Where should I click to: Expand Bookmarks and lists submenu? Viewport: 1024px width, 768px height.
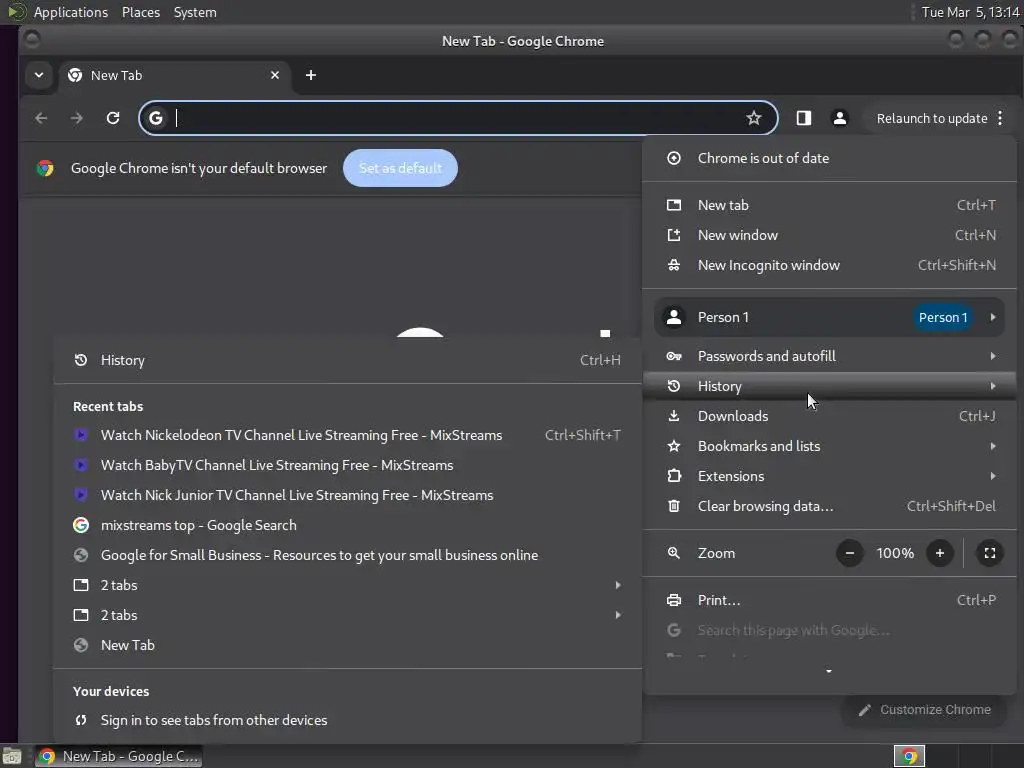tap(829, 446)
